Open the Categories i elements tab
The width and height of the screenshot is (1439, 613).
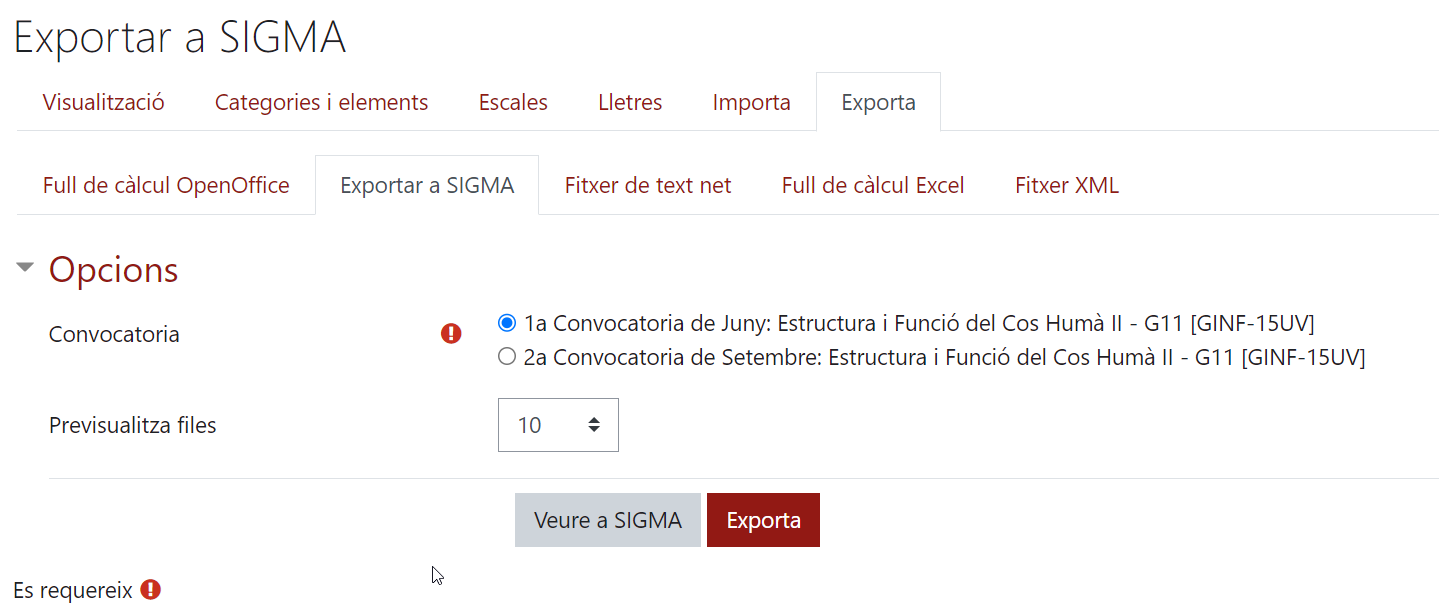pos(322,102)
